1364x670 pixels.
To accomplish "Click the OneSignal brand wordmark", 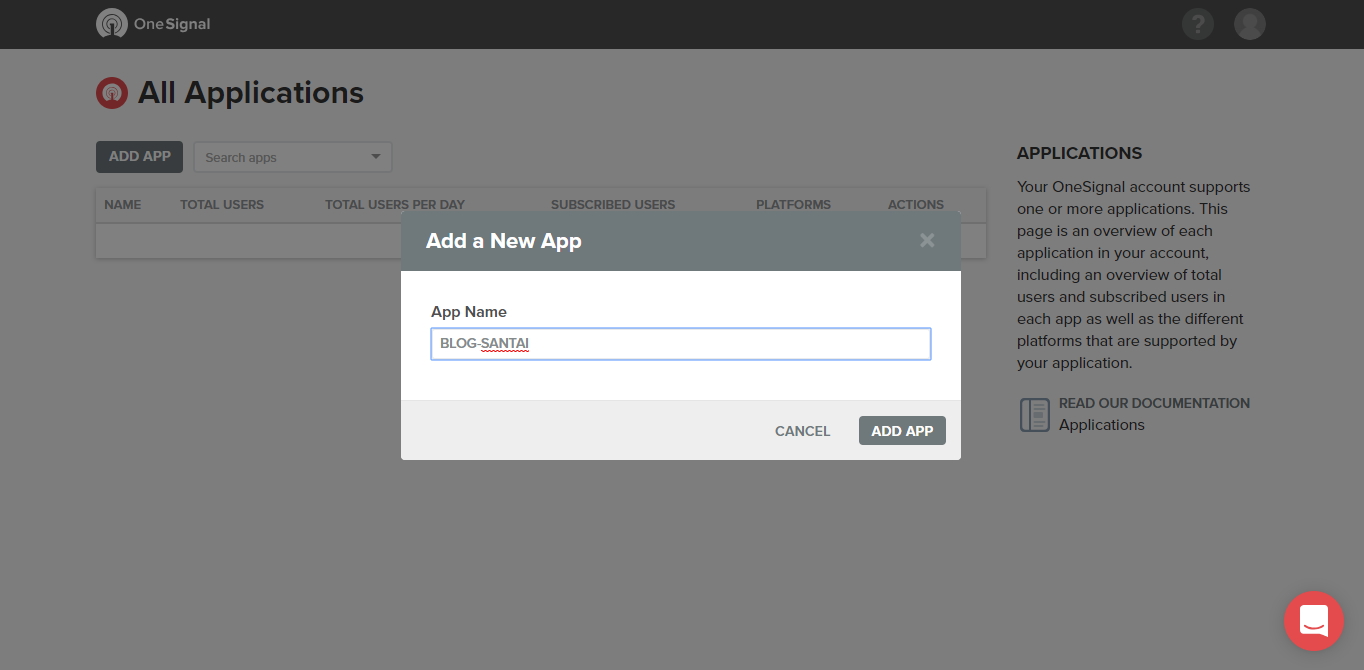I will click(172, 23).
